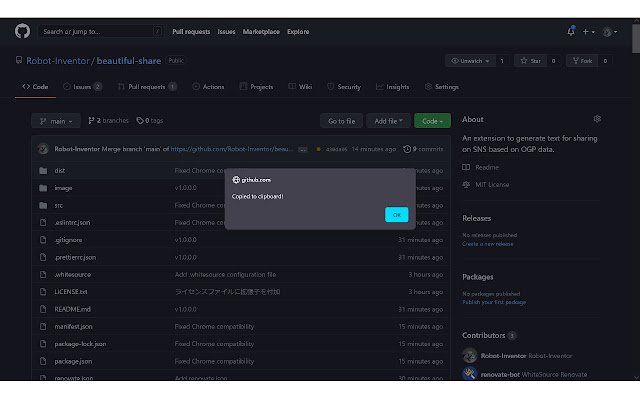Open the repository Settings tab
The height and width of the screenshot is (400, 640).
442,87
